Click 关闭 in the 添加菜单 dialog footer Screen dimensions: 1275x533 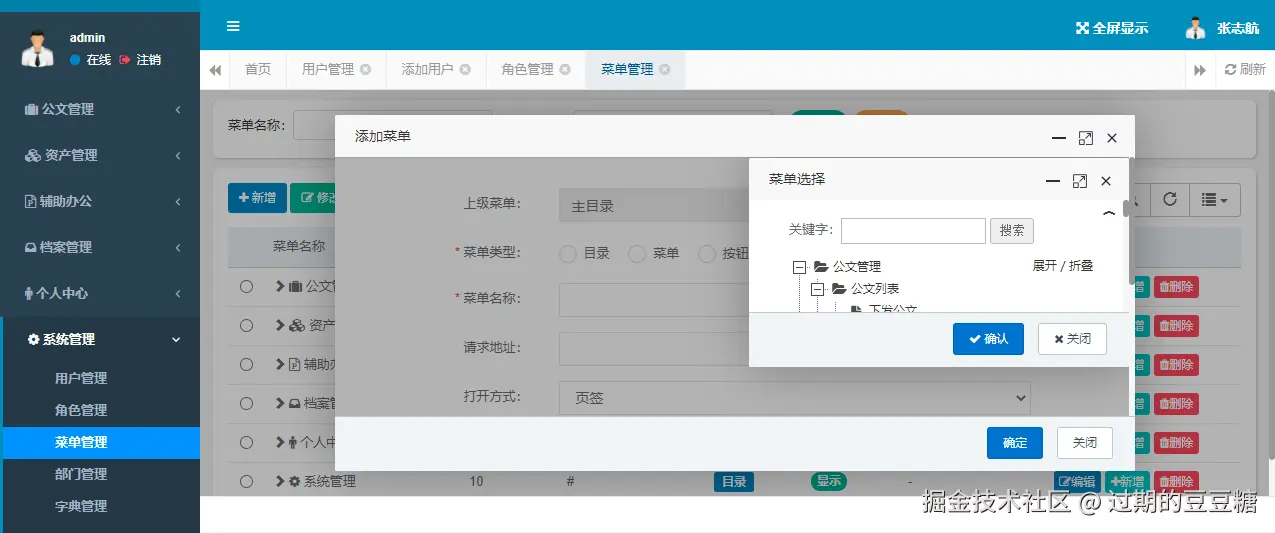point(1085,443)
